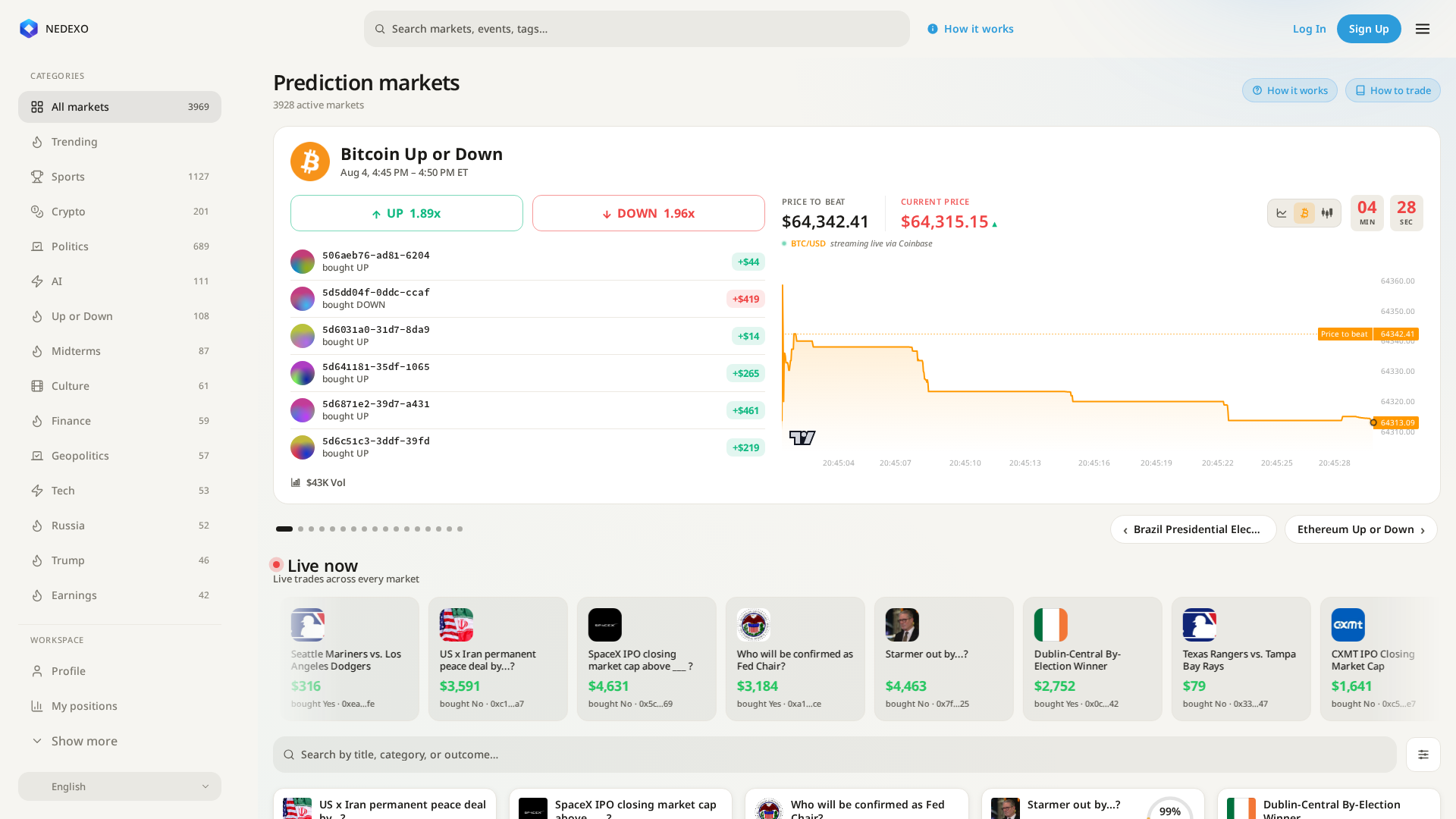This screenshot has height=819, width=1456.
Task: Open the Up or Down category
Action: tap(120, 316)
